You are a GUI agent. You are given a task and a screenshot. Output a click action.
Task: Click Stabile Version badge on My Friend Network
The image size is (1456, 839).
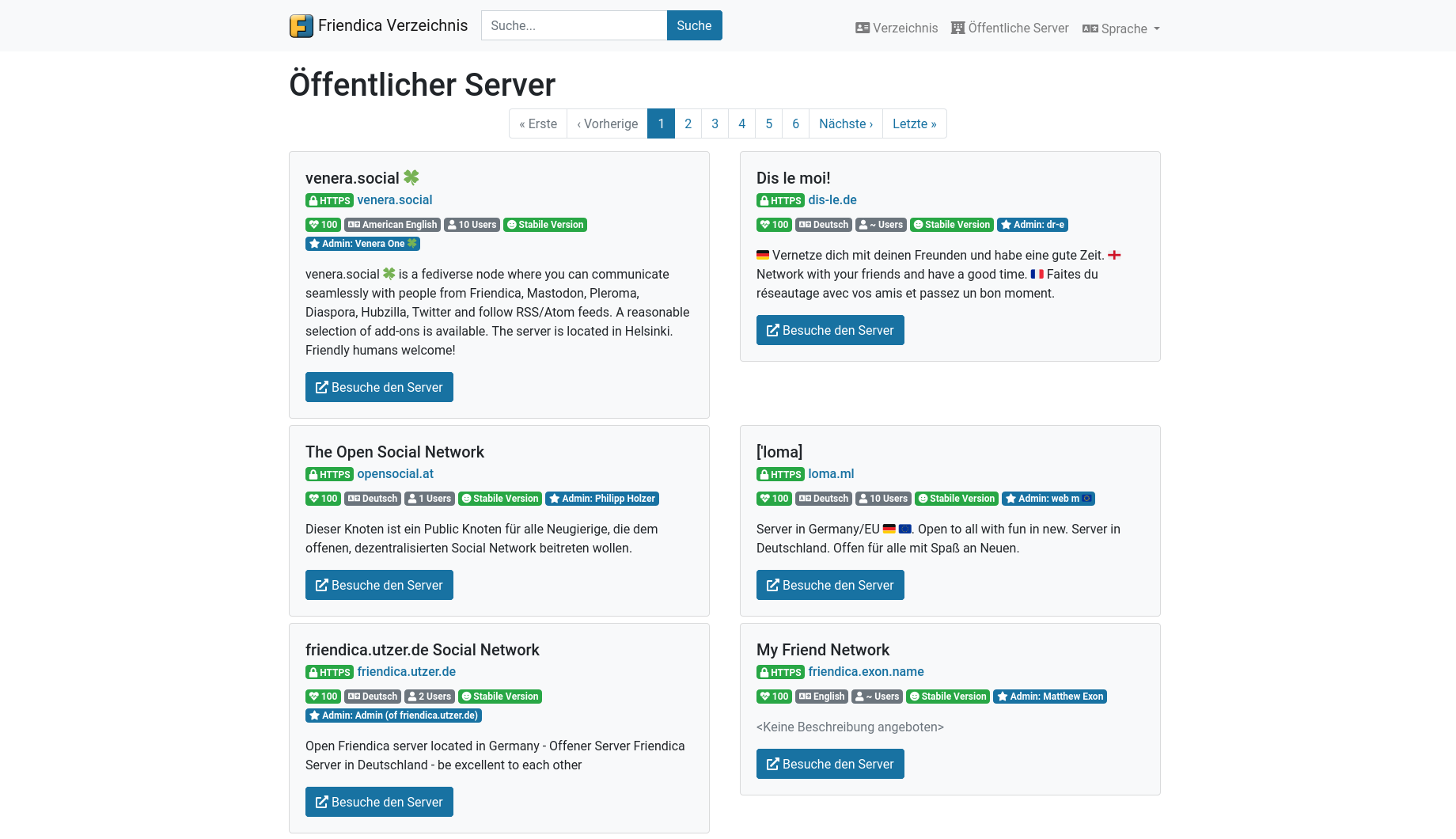coord(948,697)
